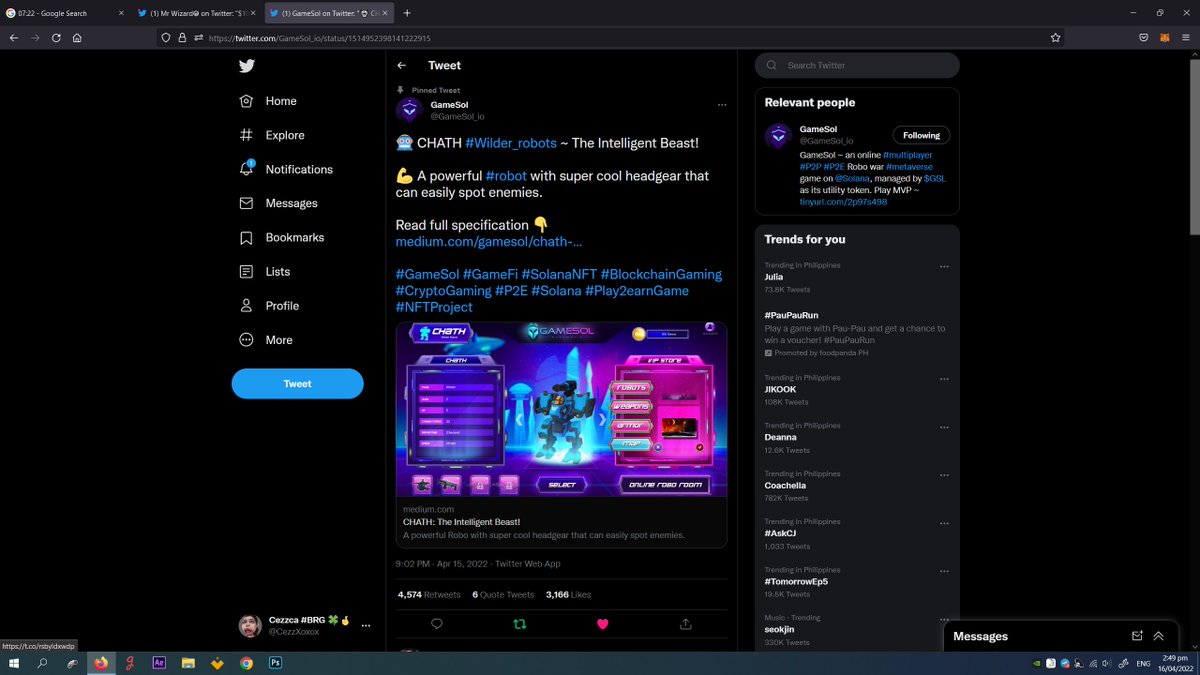Open the CHATH game card image
Viewport: 1200px width, 675px height.
pos(561,410)
